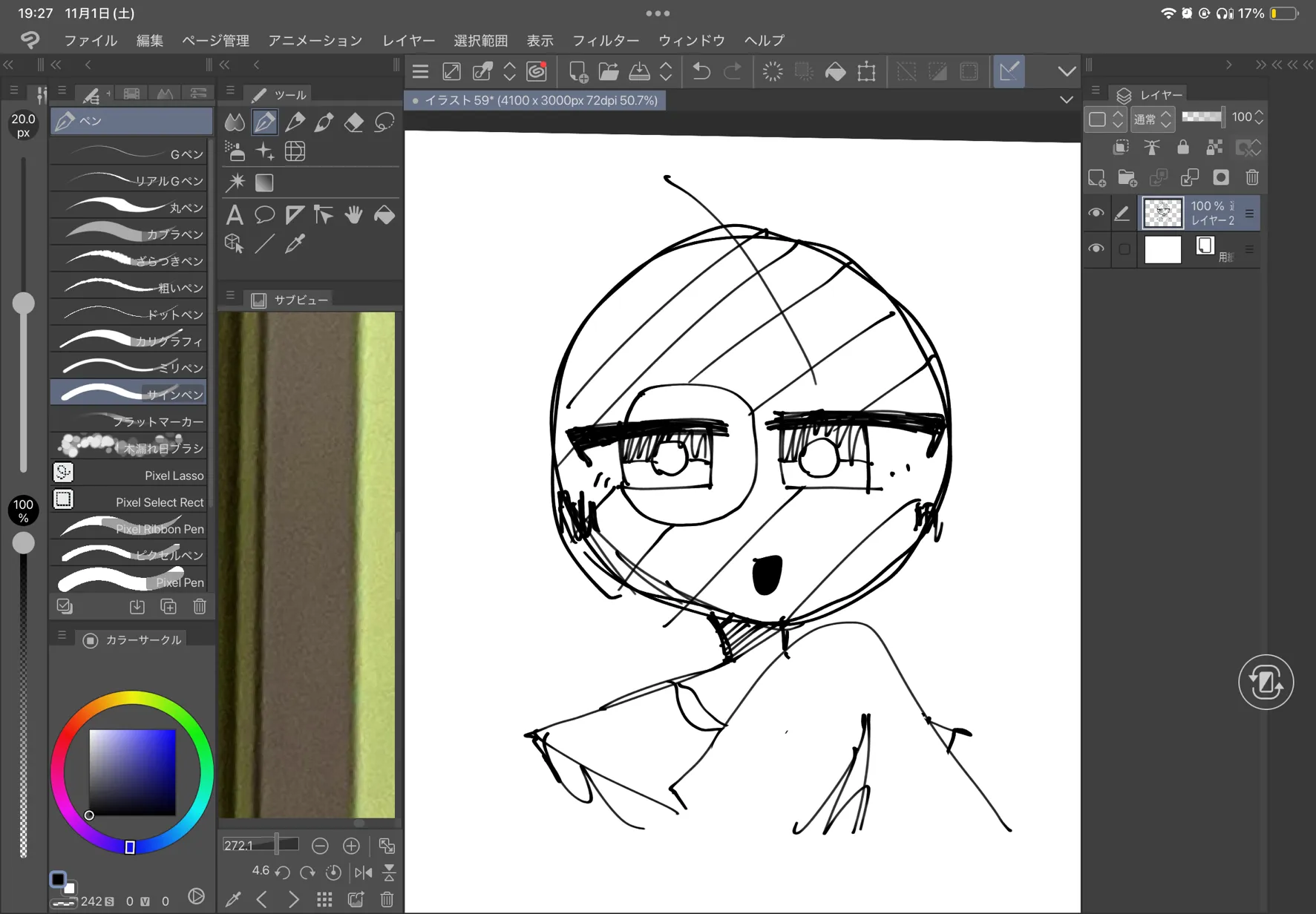Delete layer with the layer panel trash
The width and height of the screenshot is (1316, 914).
pos(1252,178)
